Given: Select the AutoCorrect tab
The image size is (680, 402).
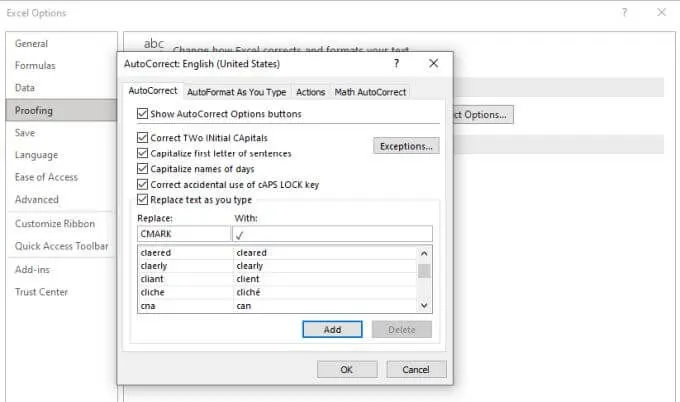Looking at the screenshot, I should [x=153, y=91].
